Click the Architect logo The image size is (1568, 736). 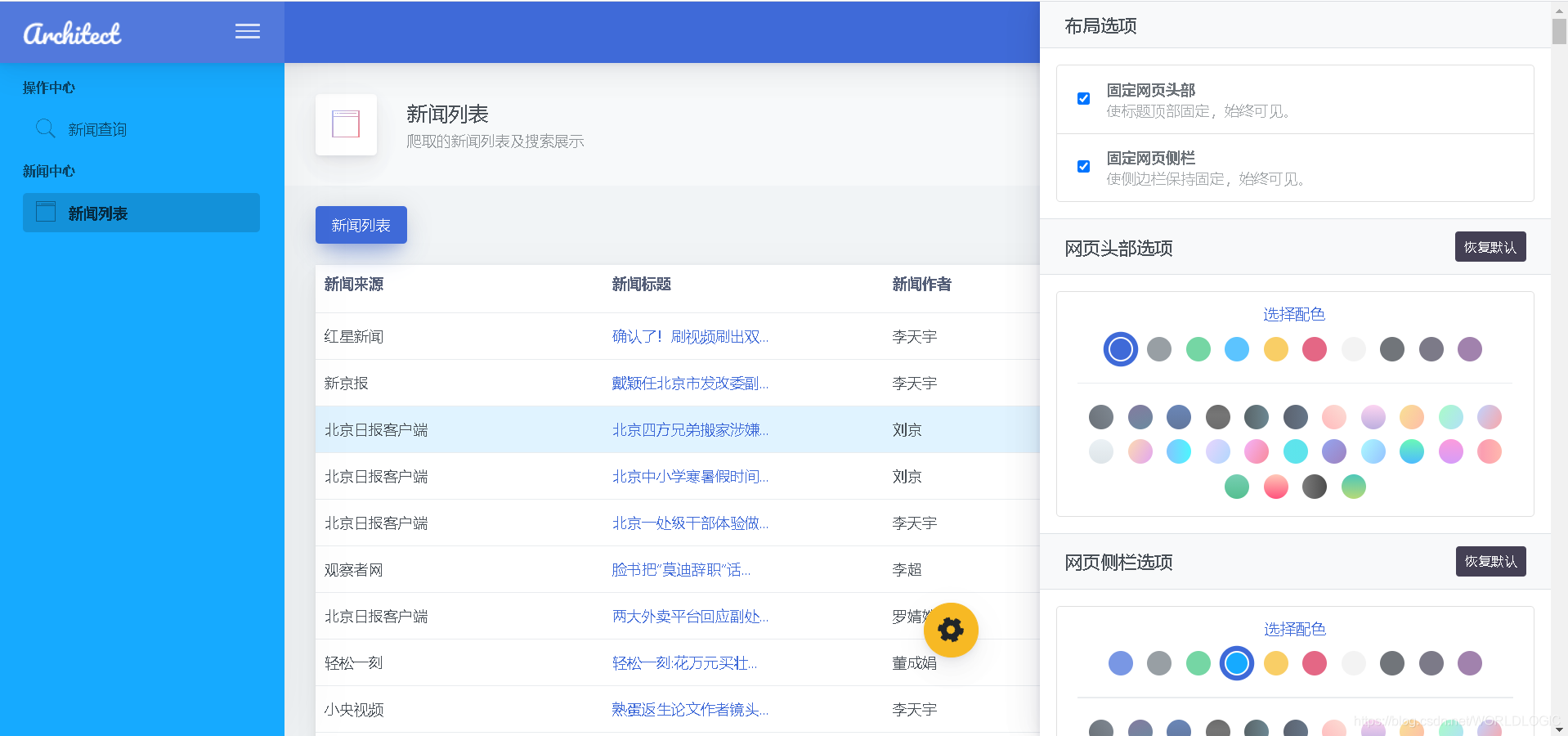pyautogui.click(x=72, y=33)
